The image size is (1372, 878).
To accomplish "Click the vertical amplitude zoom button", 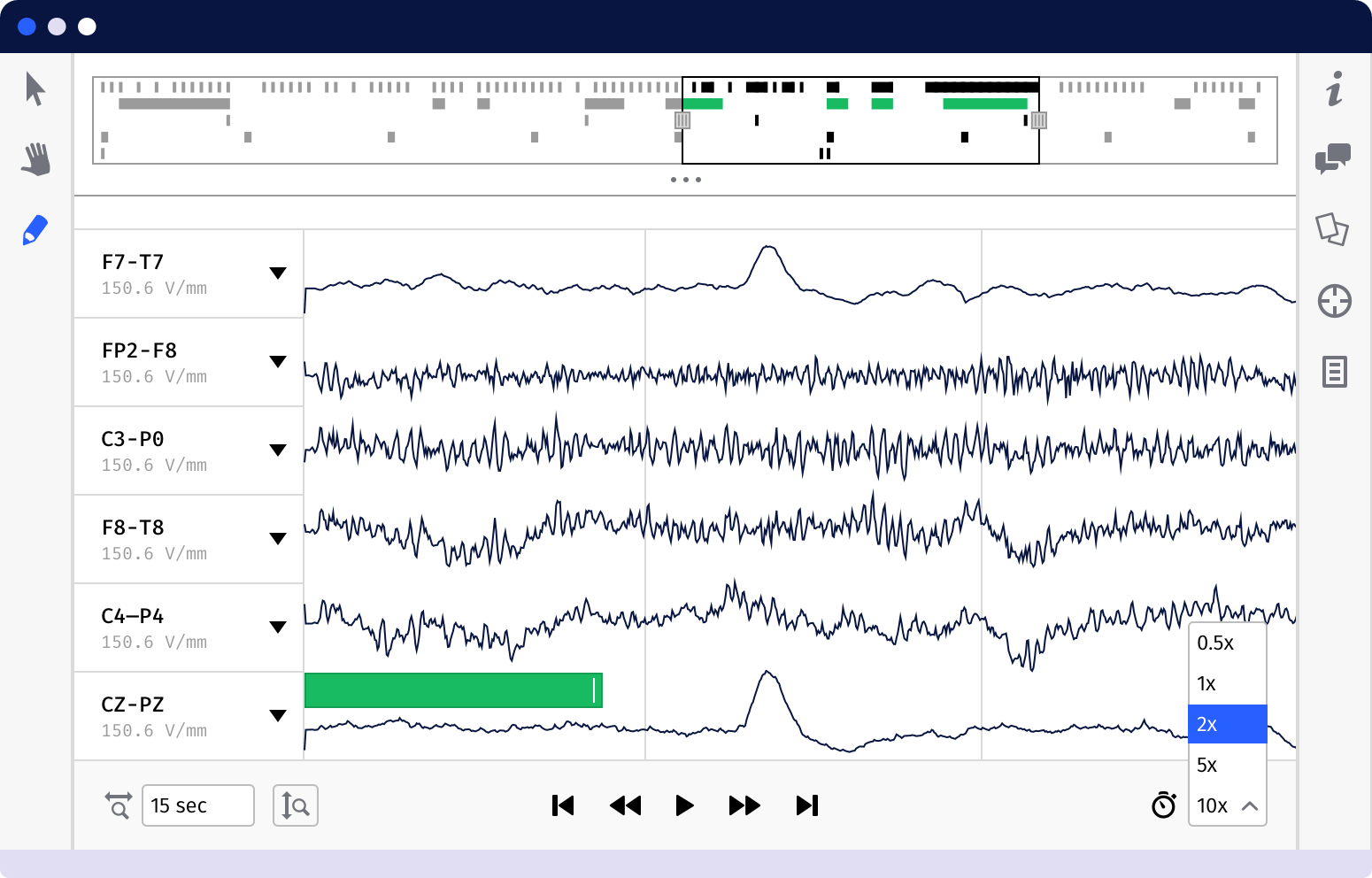I will click(295, 805).
